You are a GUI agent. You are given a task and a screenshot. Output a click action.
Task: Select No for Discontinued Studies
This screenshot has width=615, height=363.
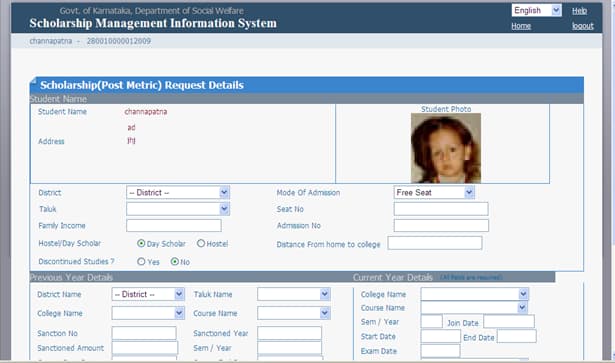[175, 261]
